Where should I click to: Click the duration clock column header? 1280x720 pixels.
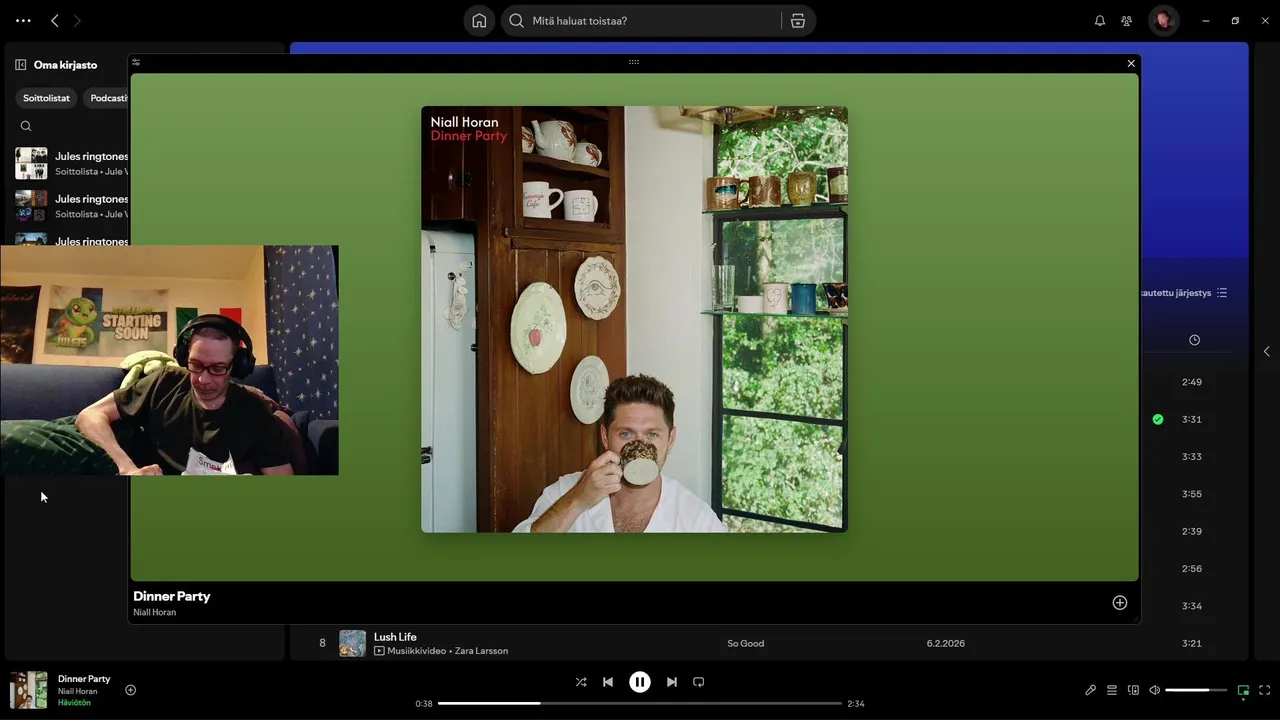[1194, 340]
